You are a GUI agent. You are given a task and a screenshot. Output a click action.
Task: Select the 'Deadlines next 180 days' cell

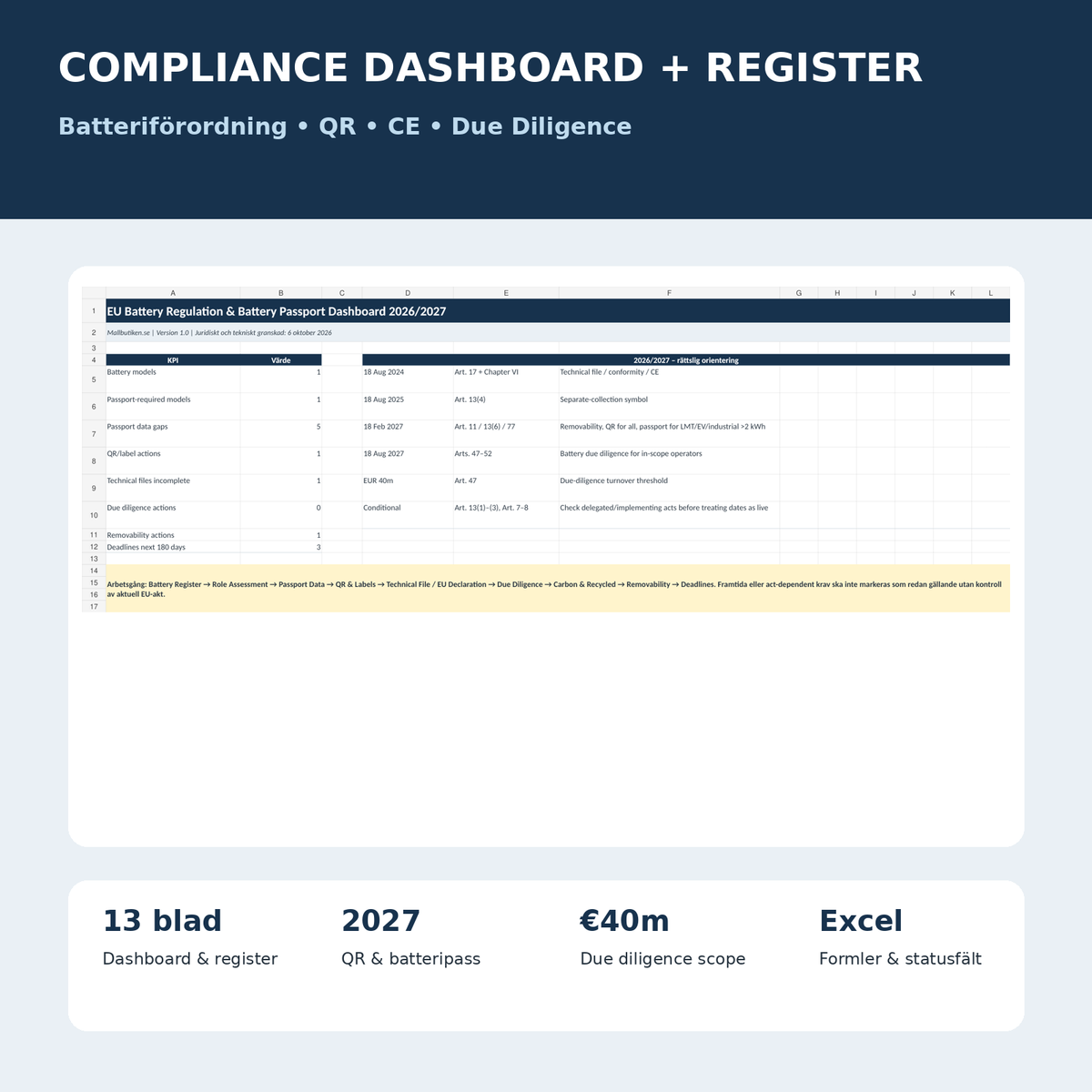[x=173, y=547]
